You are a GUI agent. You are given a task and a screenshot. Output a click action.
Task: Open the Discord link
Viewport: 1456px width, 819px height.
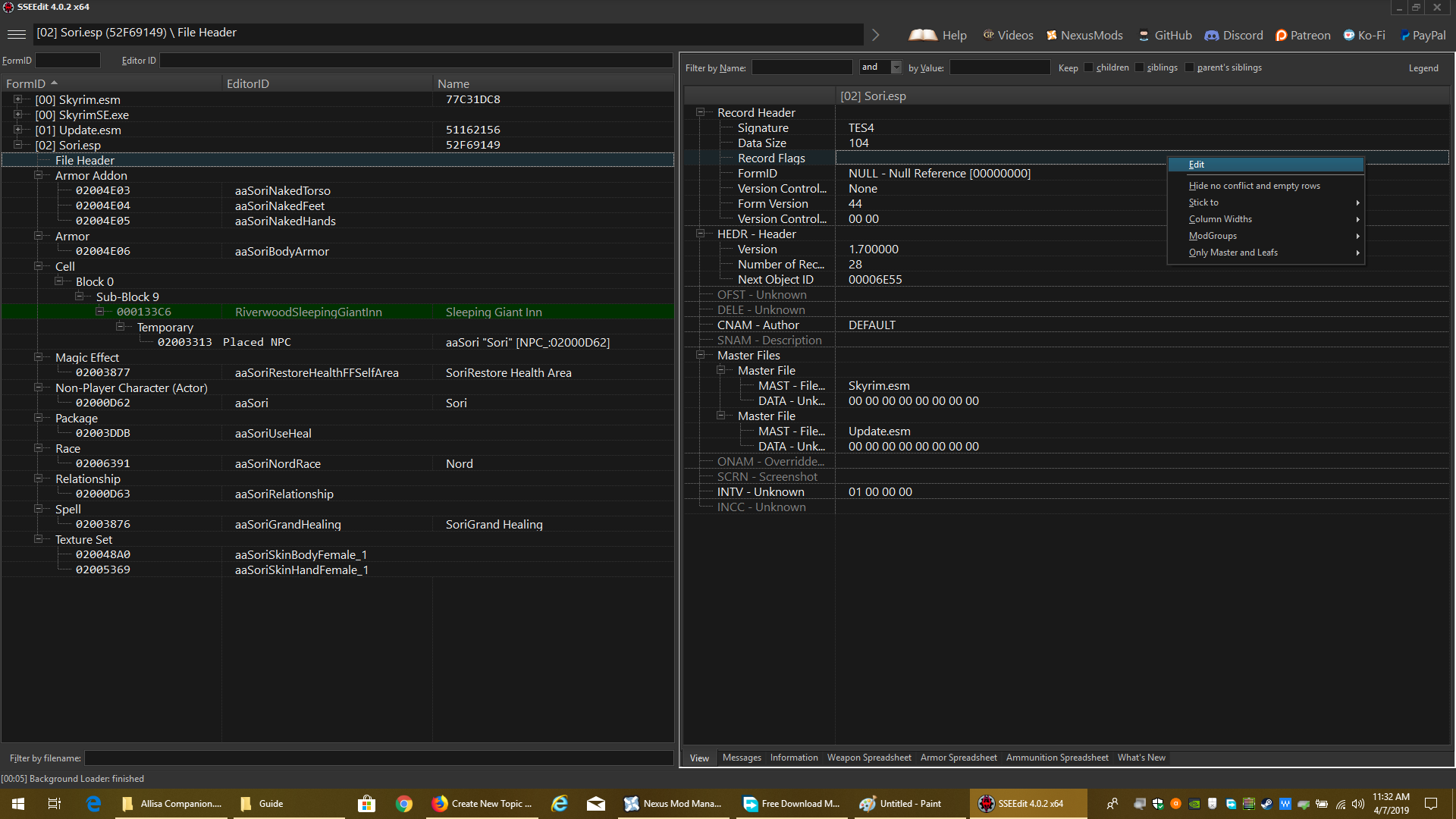[1234, 35]
